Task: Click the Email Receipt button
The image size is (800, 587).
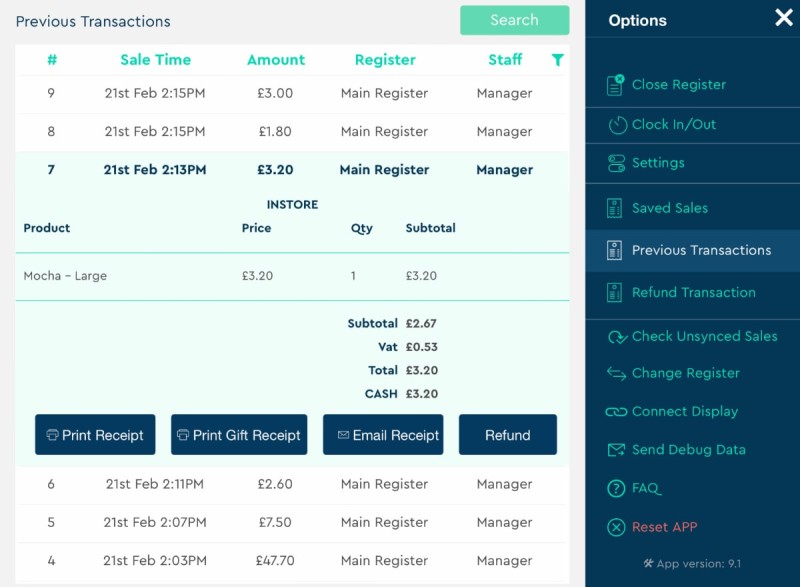Action: point(383,435)
